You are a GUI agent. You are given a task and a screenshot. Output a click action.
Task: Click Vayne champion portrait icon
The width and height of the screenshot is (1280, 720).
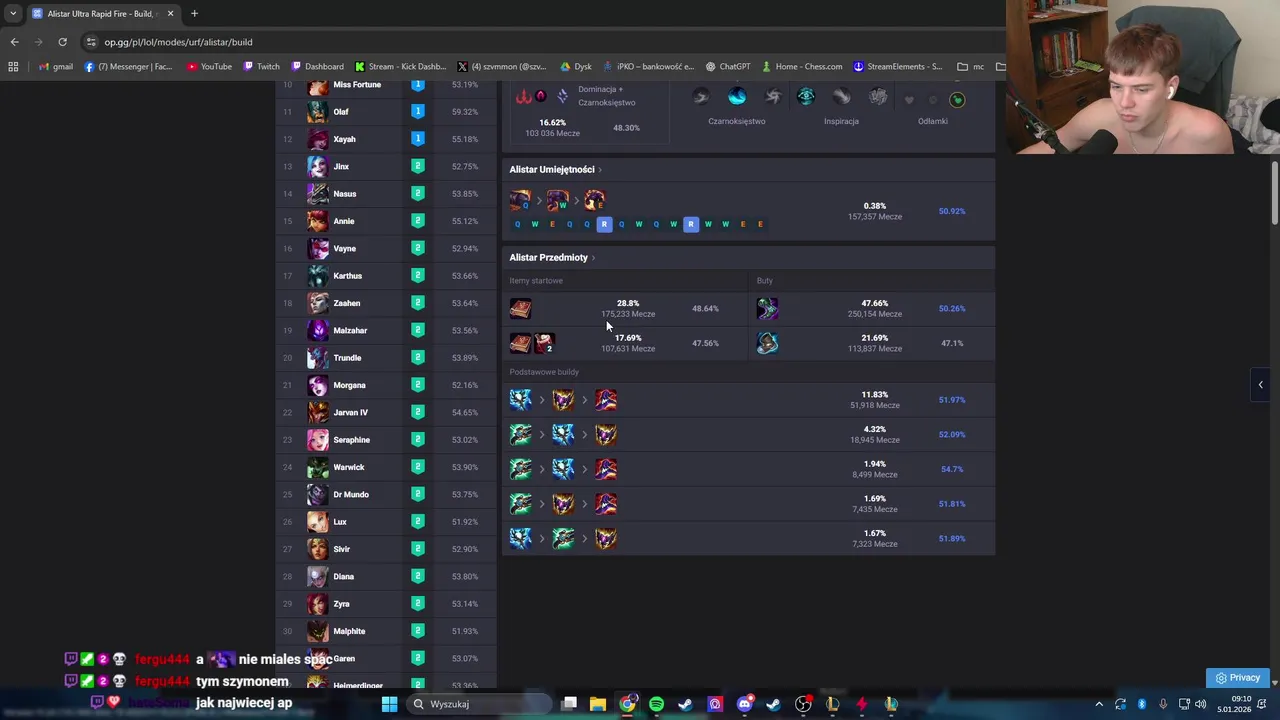[x=317, y=249]
